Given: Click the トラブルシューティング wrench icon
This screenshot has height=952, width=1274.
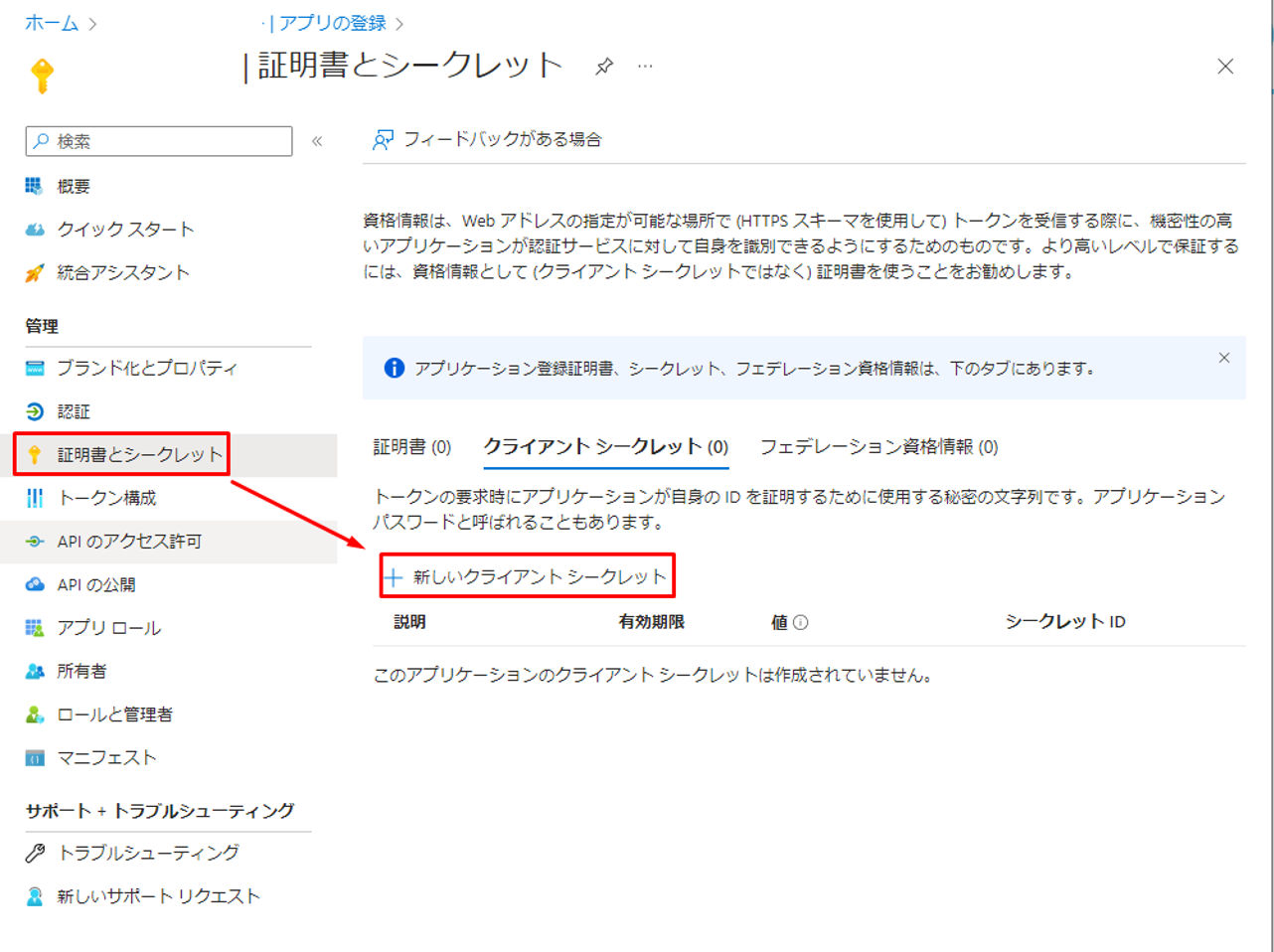Looking at the screenshot, I should pyautogui.click(x=35, y=853).
